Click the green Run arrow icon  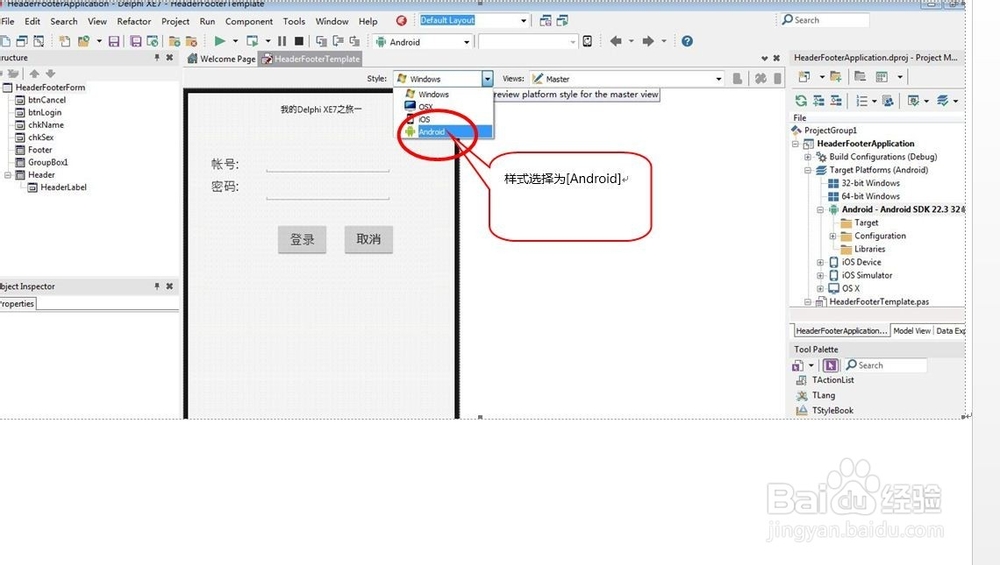(220, 41)
